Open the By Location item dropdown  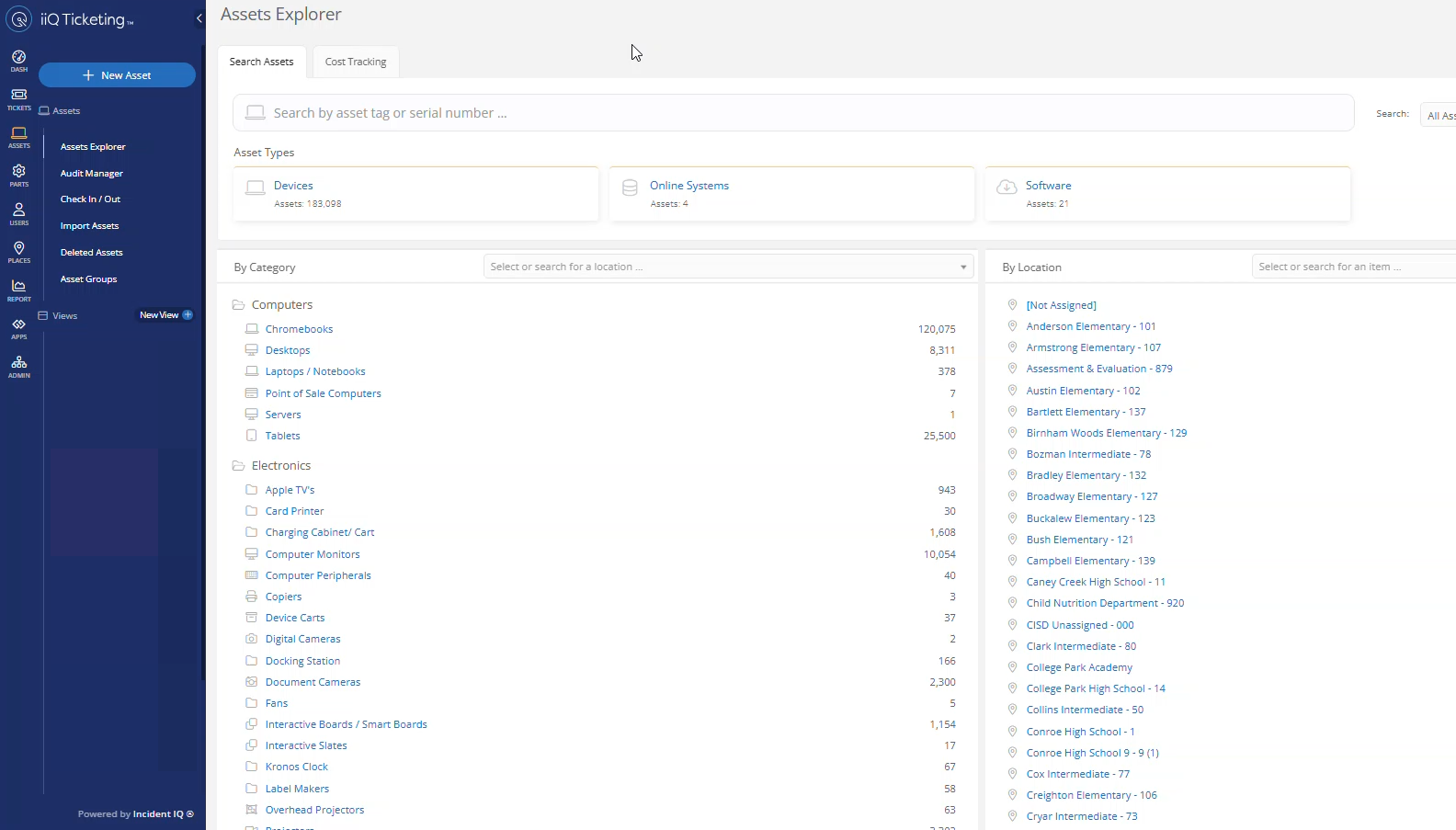point(1351,267)
